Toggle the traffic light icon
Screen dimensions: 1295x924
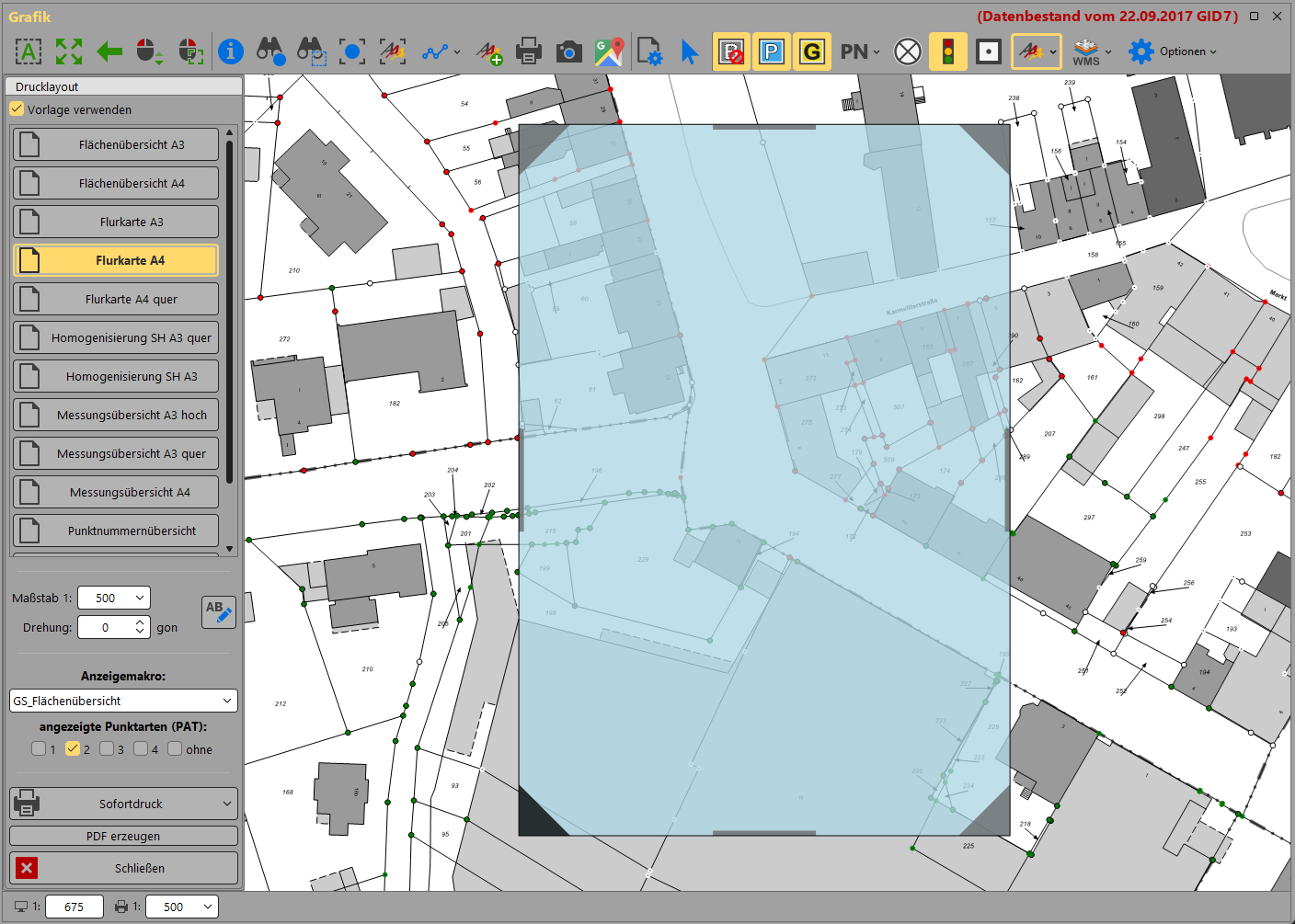[x=947, y=51]
